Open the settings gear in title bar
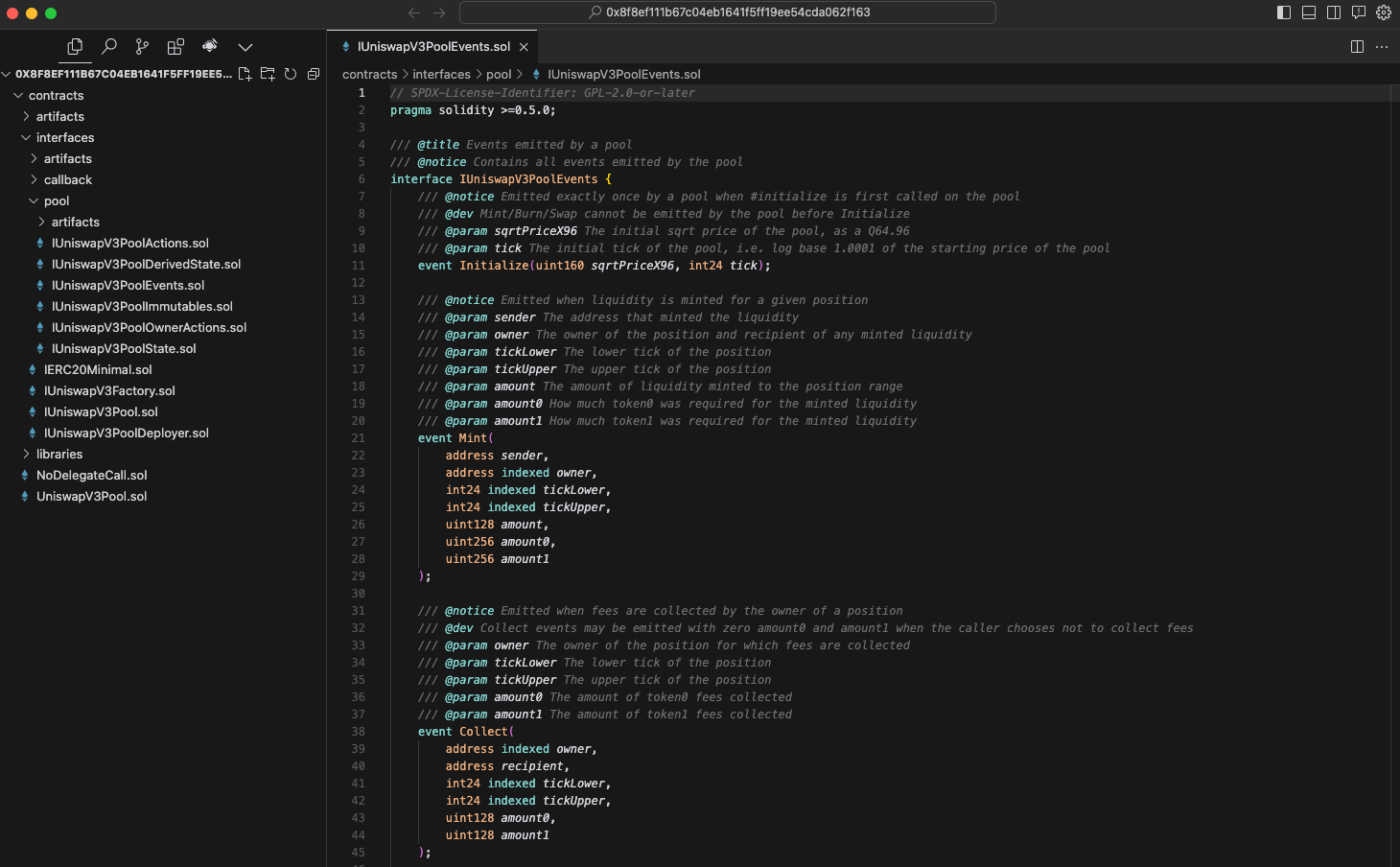Image resolution: width=1400 pixels, height=867 pixels. click(x=1384, y=12)
